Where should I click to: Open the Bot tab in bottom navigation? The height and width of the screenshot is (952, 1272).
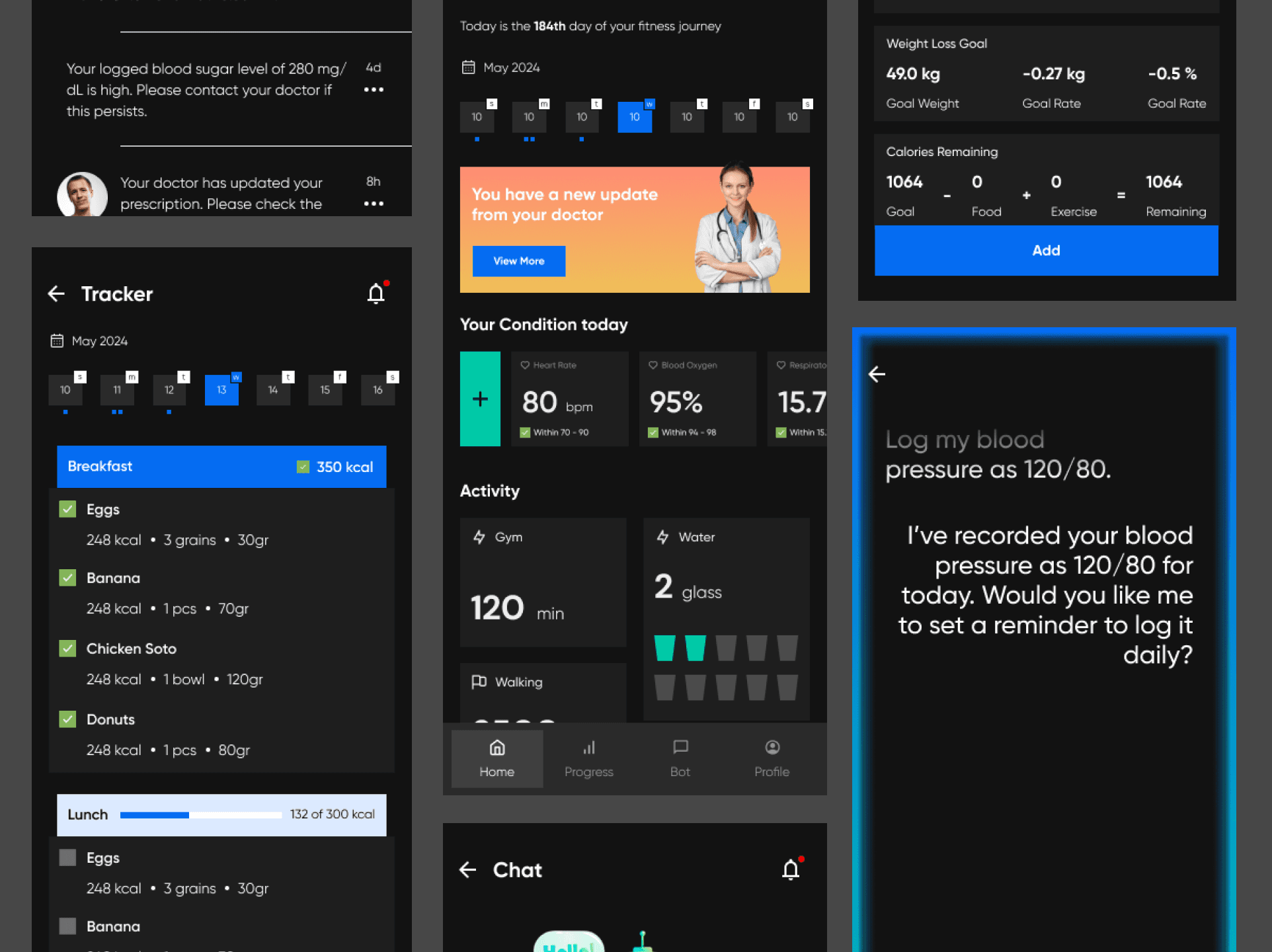click(x=680, y=758)
